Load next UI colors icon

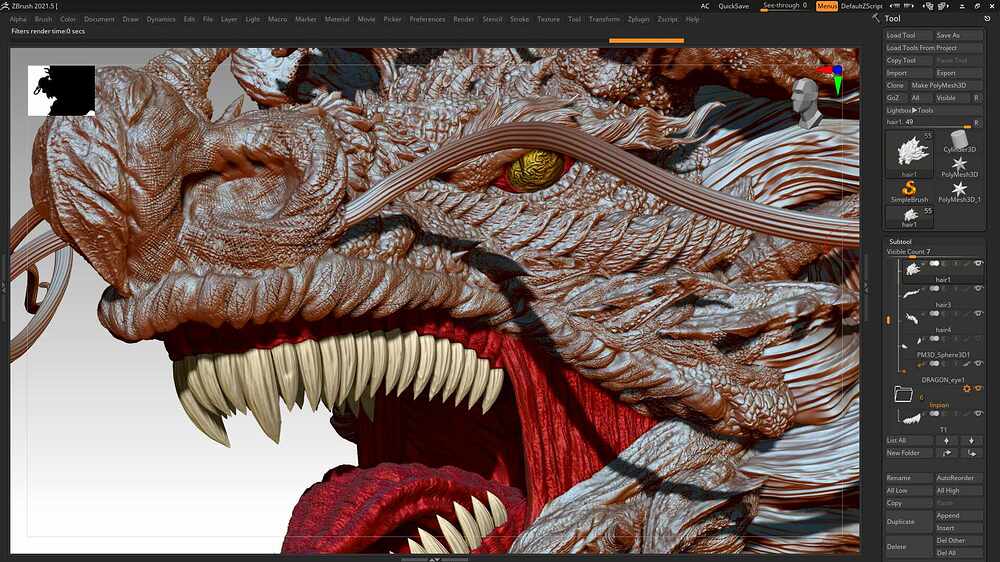[x=943, y=6]
